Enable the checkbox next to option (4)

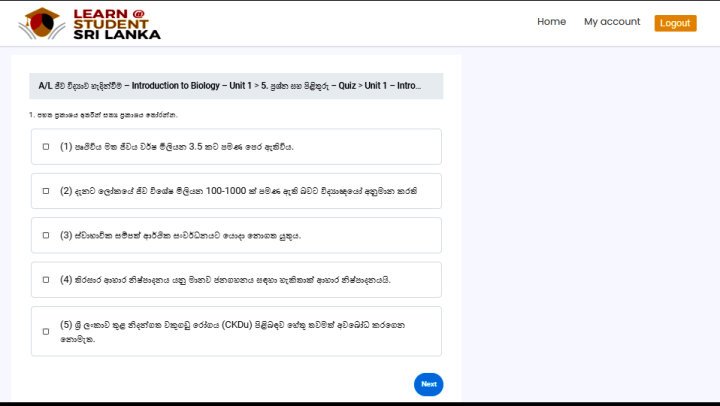point(46,280)
